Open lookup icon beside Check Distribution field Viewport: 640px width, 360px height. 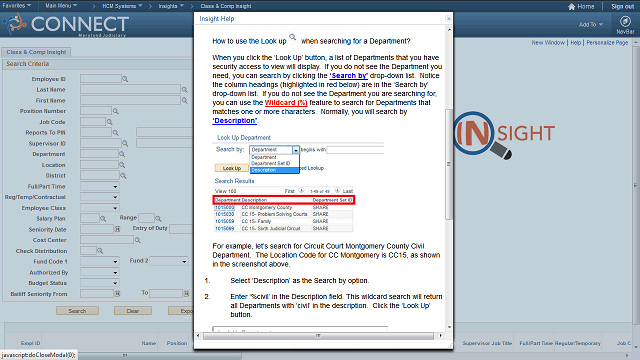point(100,251)
